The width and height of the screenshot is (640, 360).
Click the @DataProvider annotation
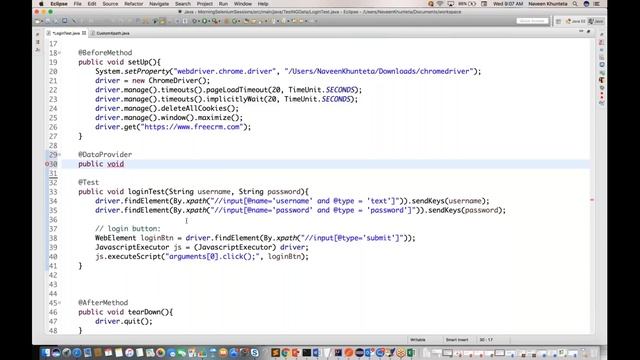105,155
